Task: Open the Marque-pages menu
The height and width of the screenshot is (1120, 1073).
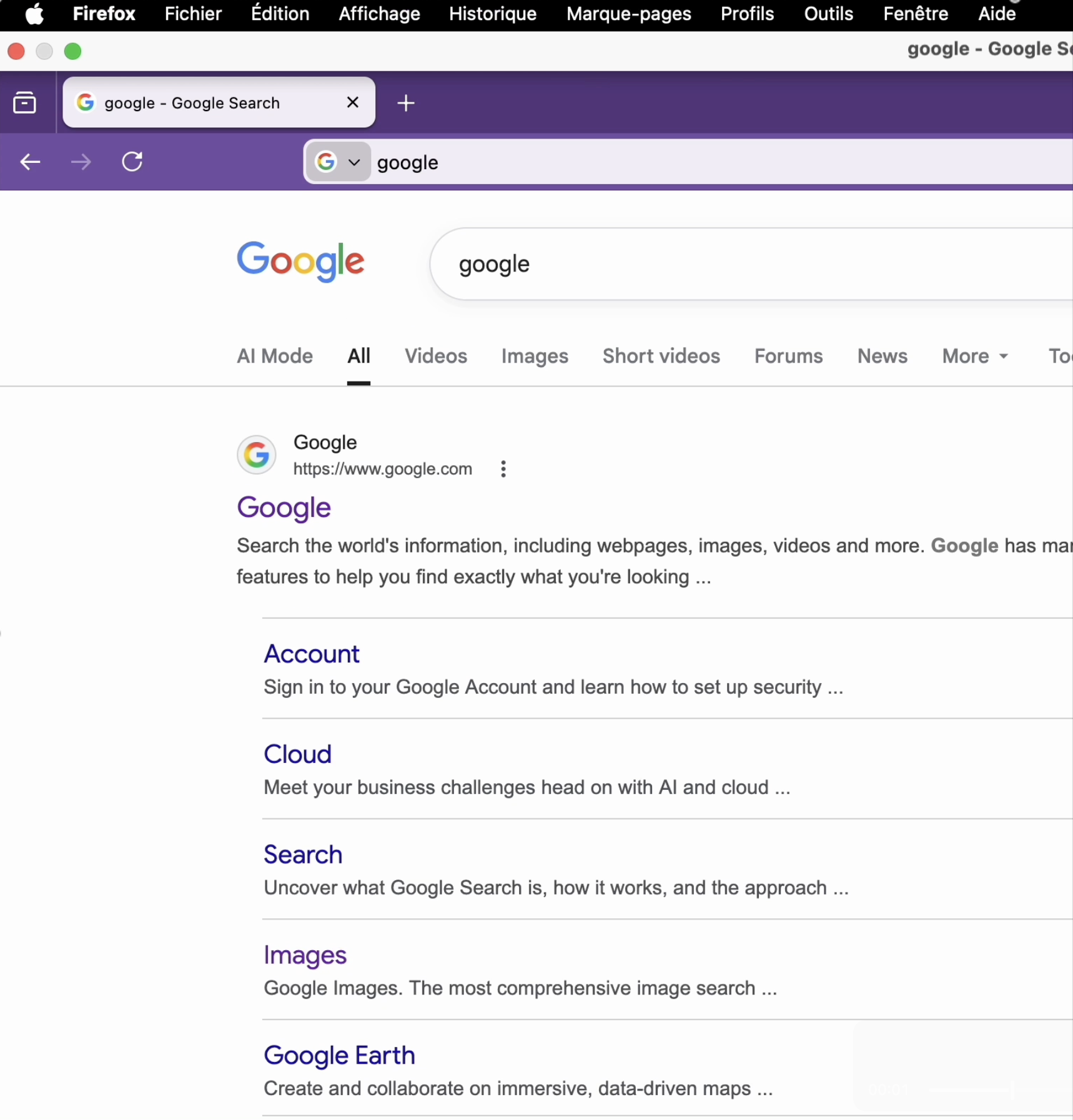Action: point(628,14)
